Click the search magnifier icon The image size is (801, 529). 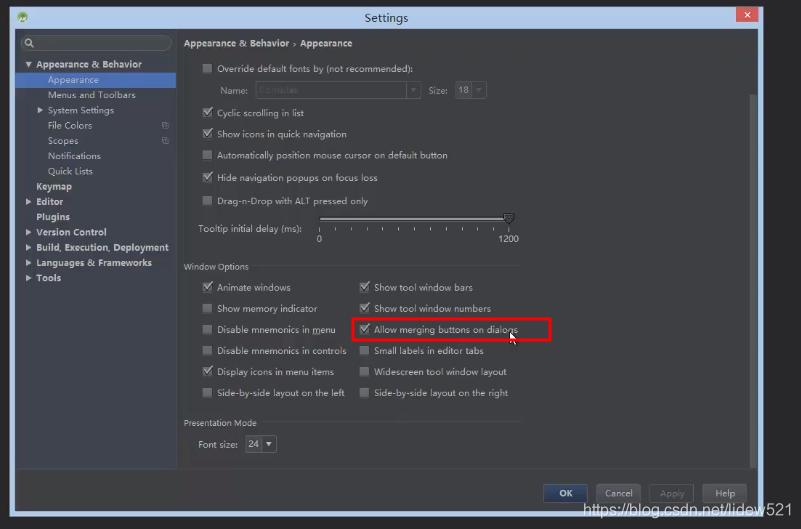29,43
